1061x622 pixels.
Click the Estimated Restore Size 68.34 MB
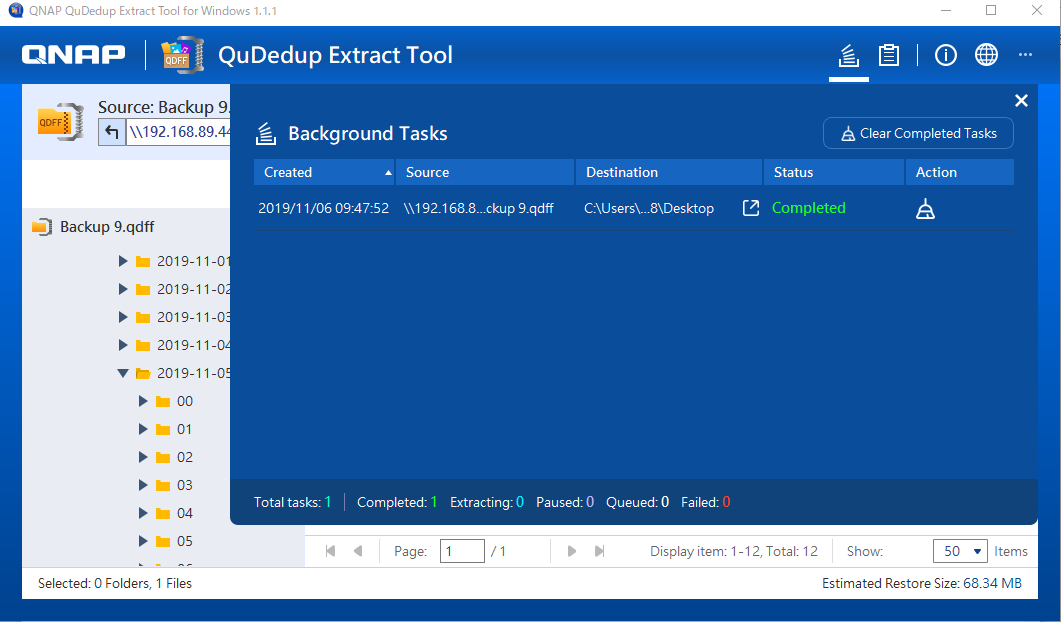coord(922,583)
